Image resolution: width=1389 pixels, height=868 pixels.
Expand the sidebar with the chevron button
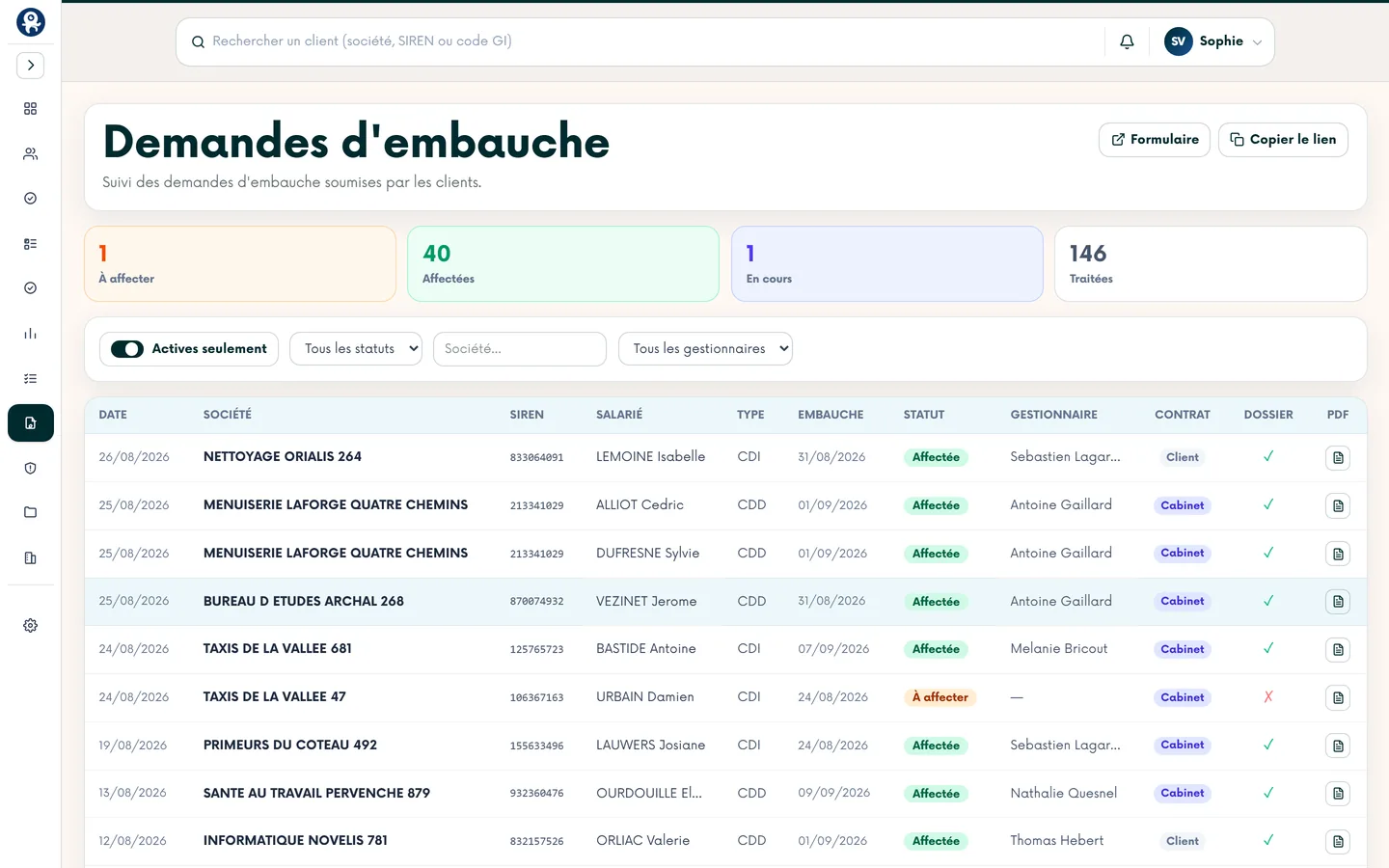[x=31, y=66]
